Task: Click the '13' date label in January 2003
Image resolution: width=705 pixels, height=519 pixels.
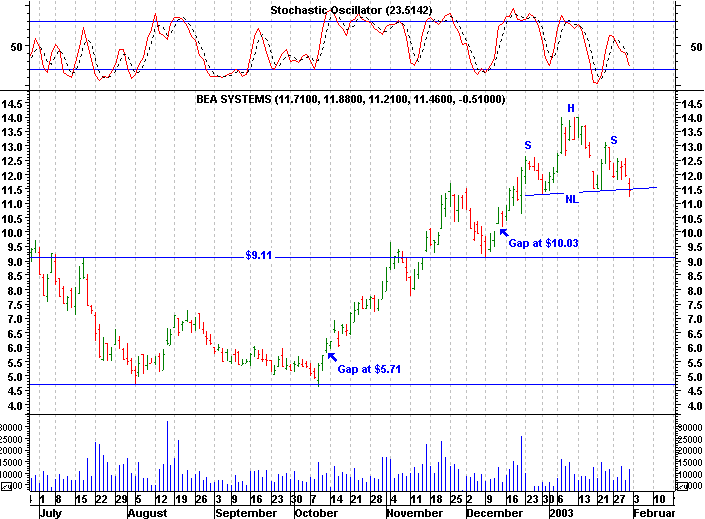Action: tap(584, 499)
